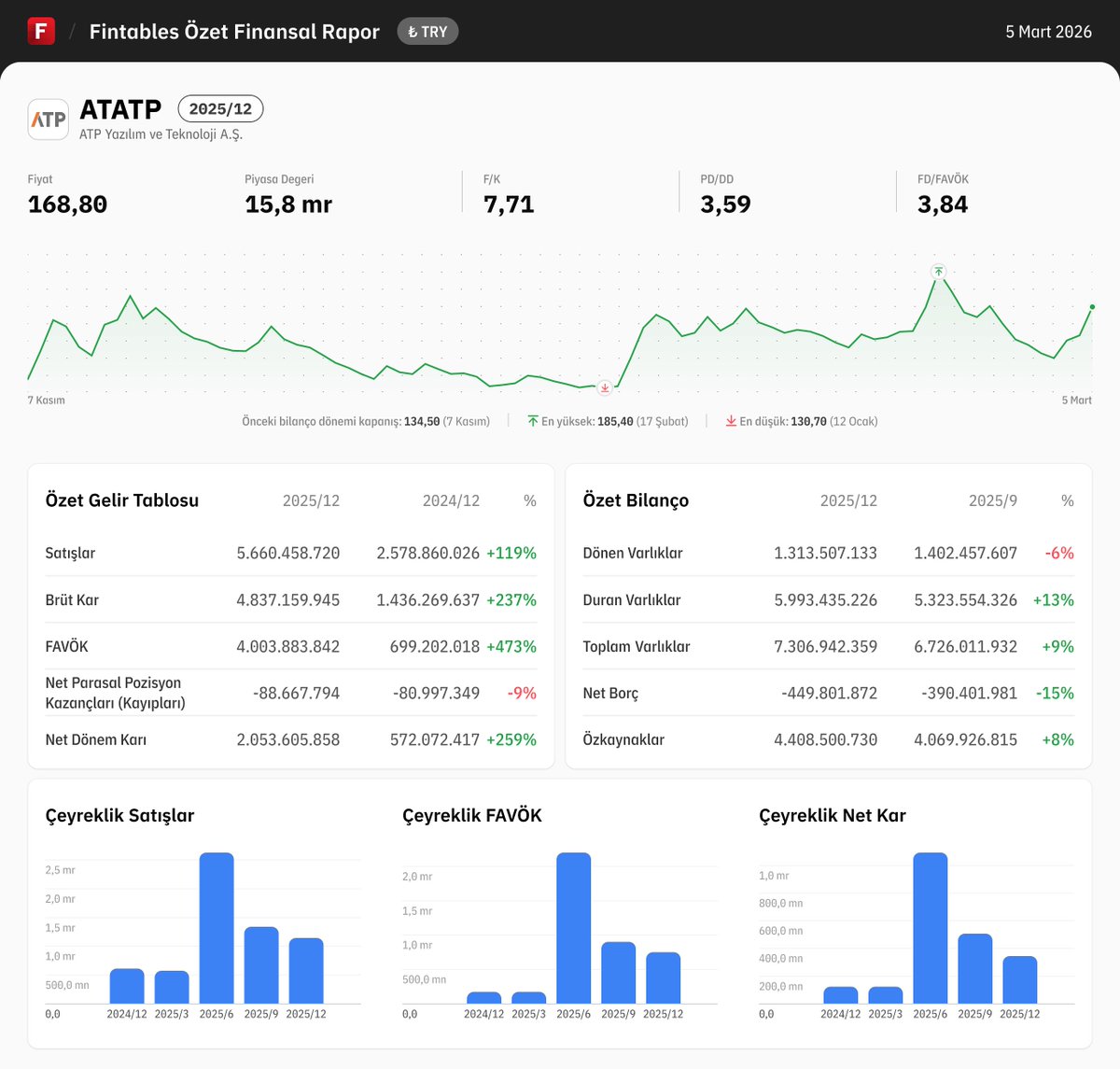Click Toplam Varlıklar value 7.306.942.359
Image resolution: width=1120 pixels, height=1069 pixels.
point(826,646)
